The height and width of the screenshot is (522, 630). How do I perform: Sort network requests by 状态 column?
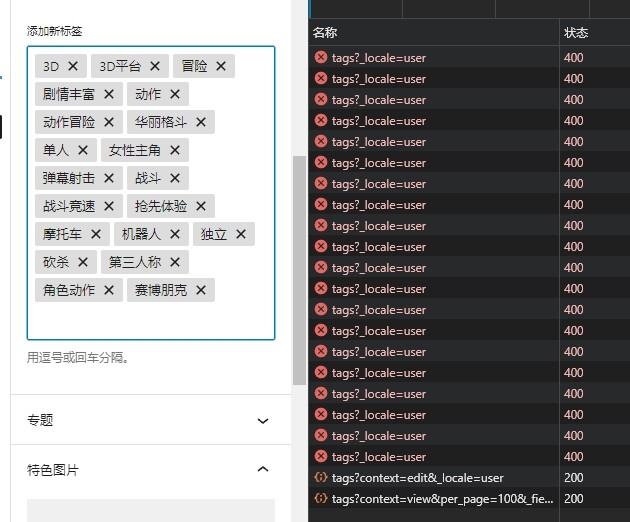[x=590, y=33]
